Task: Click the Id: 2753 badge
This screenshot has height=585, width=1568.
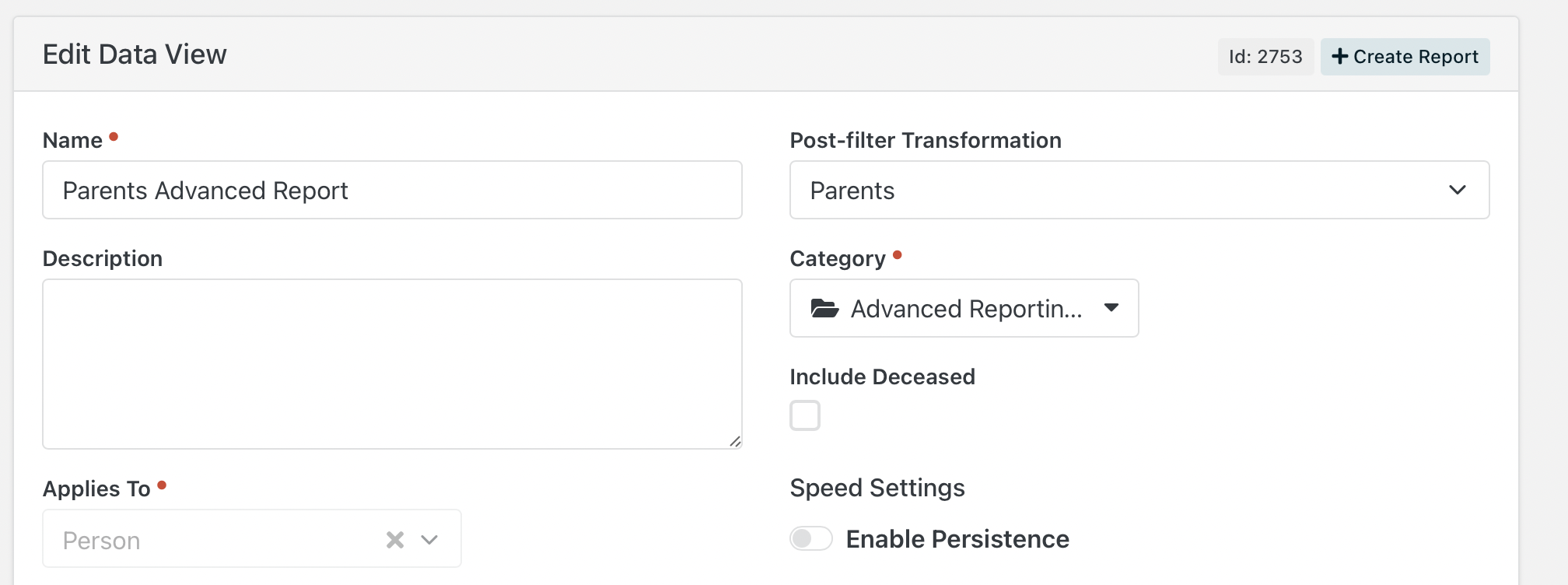Action: 1265,57
